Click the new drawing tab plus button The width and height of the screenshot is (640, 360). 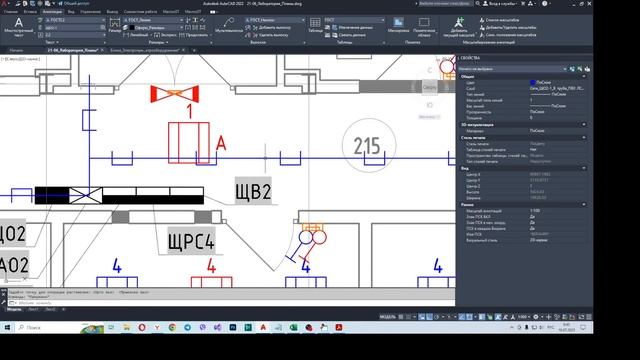pyautogui.click(x=194, y=50)
